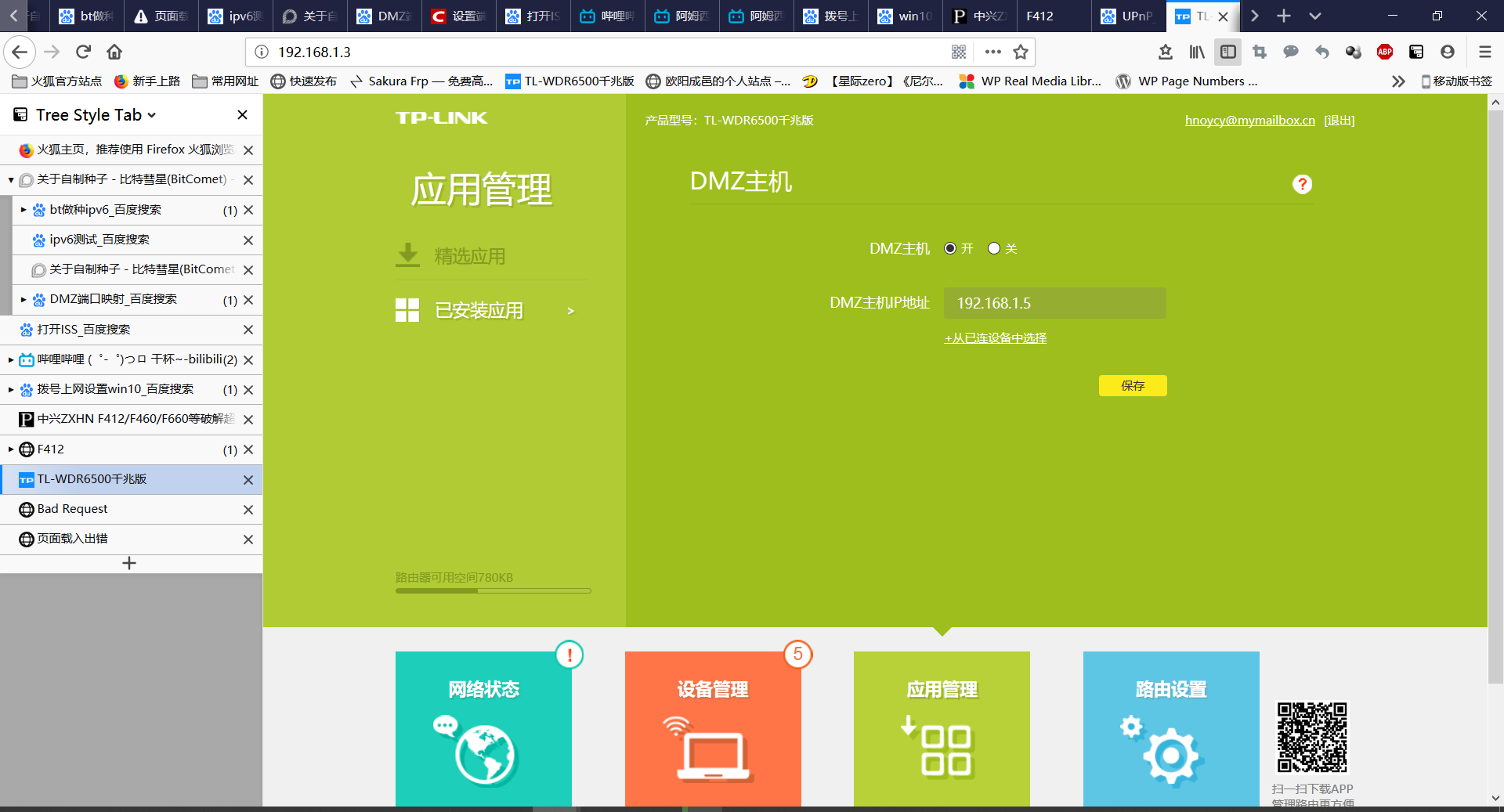This screenshot has height=812, width=1504.
Task: Select DMZ主机 开 radio button
Action: point(950,248)
